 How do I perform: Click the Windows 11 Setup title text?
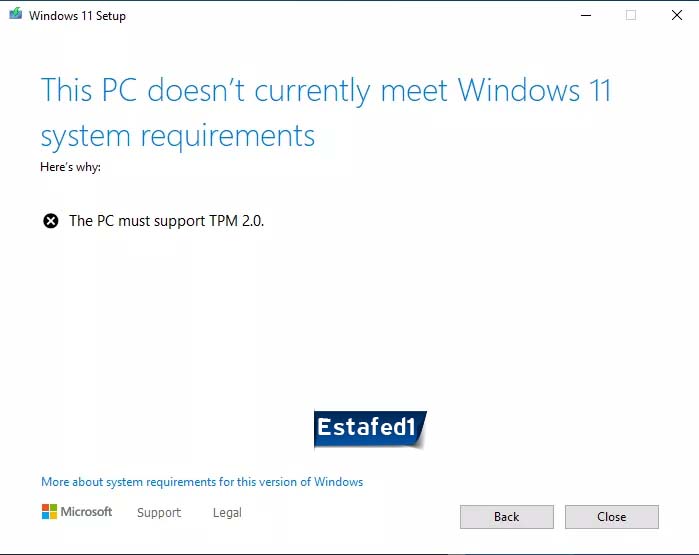[x=78, y=16]
